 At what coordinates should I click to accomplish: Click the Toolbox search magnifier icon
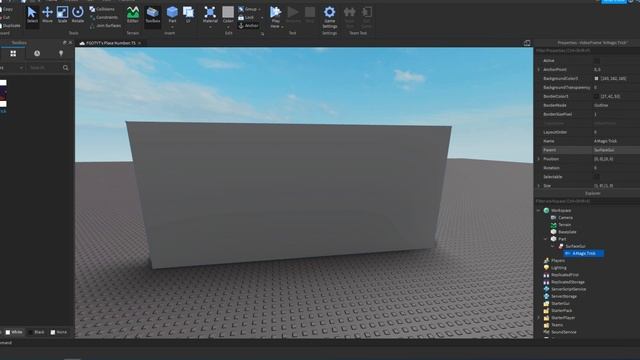coord(66,68)
